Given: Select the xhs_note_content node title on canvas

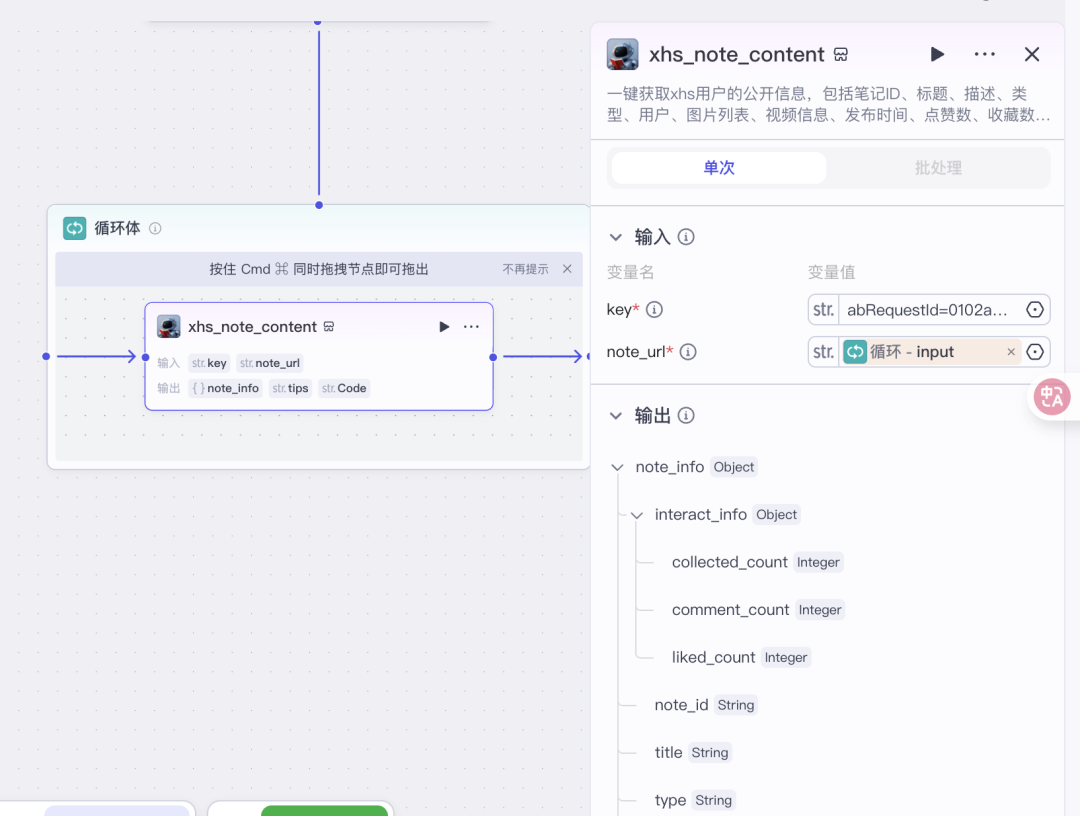Looking at the screenshot, I should coord(252,326).
